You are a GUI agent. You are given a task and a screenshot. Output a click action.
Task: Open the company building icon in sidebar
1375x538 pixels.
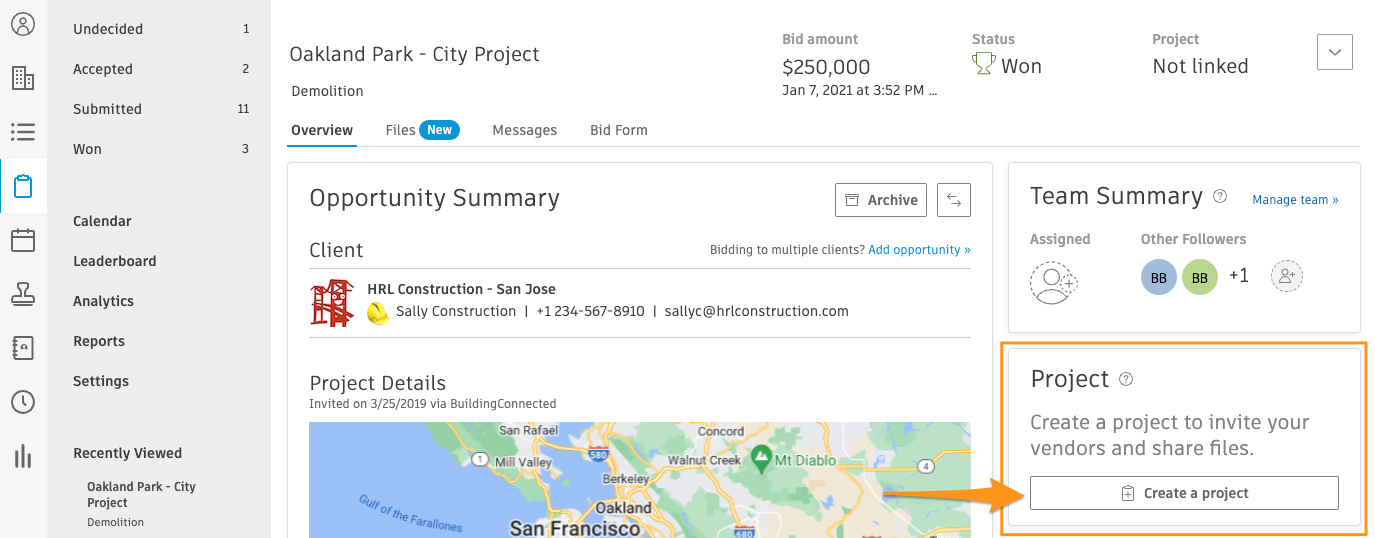(x=23, y=78)
